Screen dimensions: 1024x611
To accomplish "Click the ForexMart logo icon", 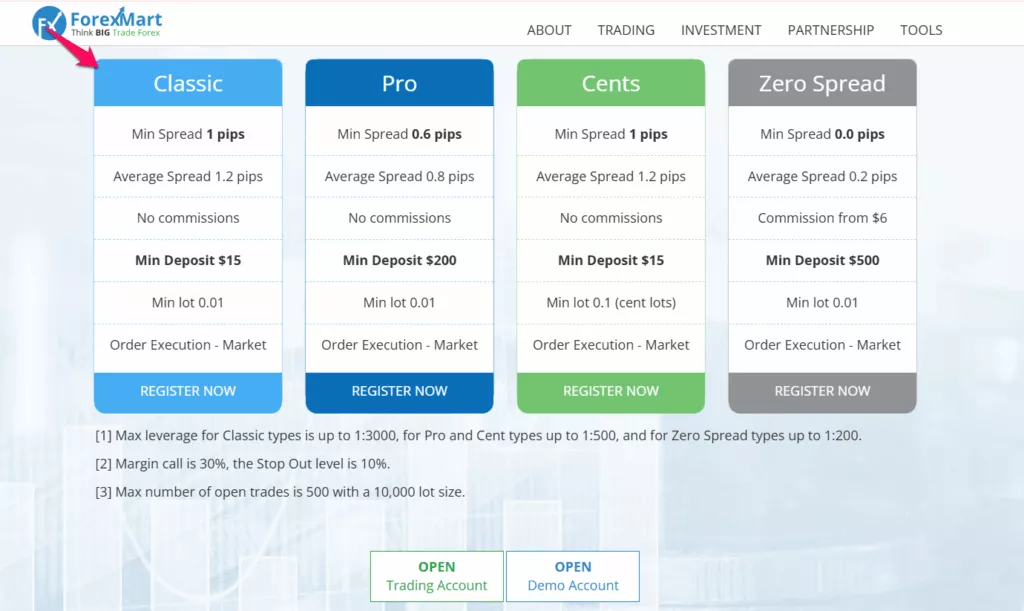I will (48, 23).
